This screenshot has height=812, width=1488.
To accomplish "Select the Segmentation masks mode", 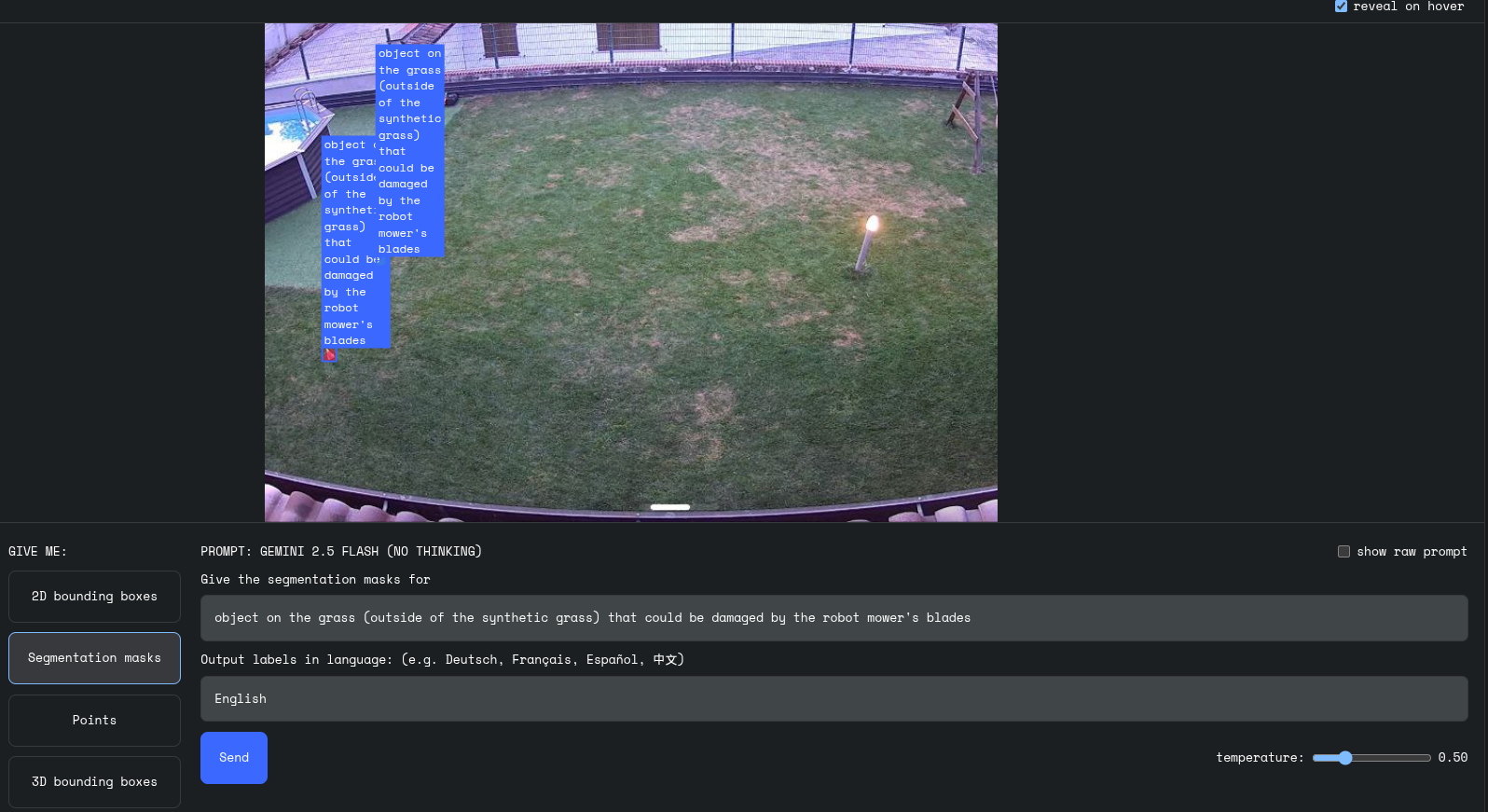I will pyautogui.click(x=94, y=658).
